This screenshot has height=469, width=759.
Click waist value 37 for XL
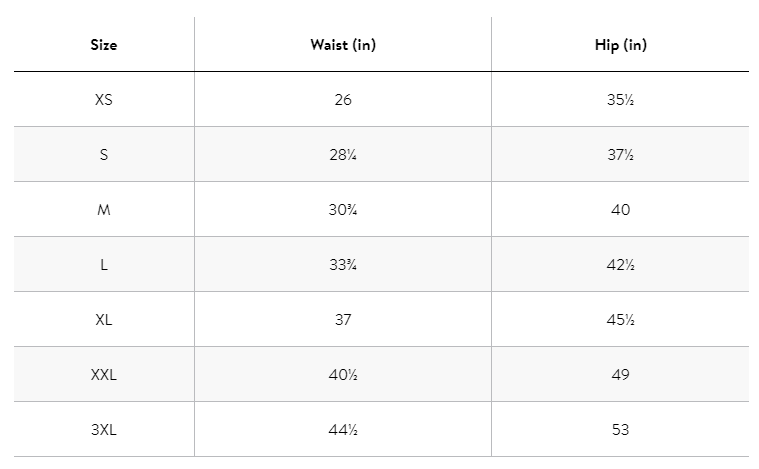343,320
